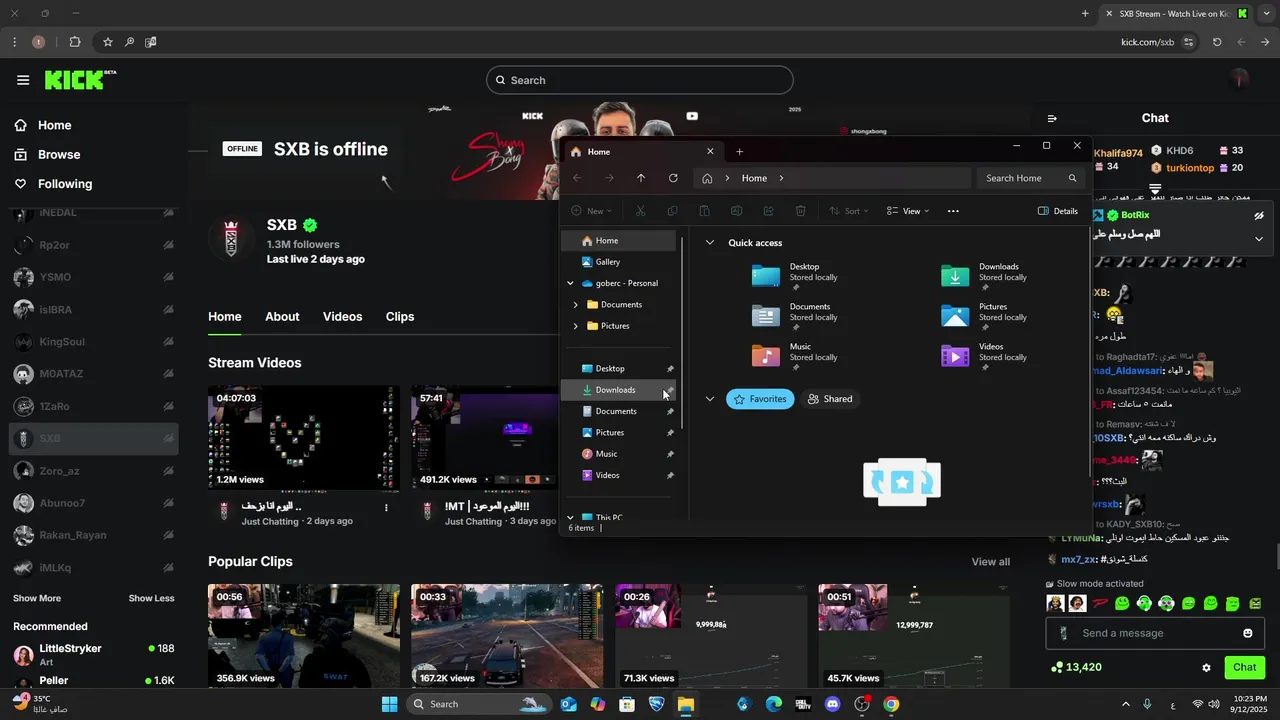Focus the Kick search field
The height and width of the screenshot is (720, 1280).
click(640, 80)
